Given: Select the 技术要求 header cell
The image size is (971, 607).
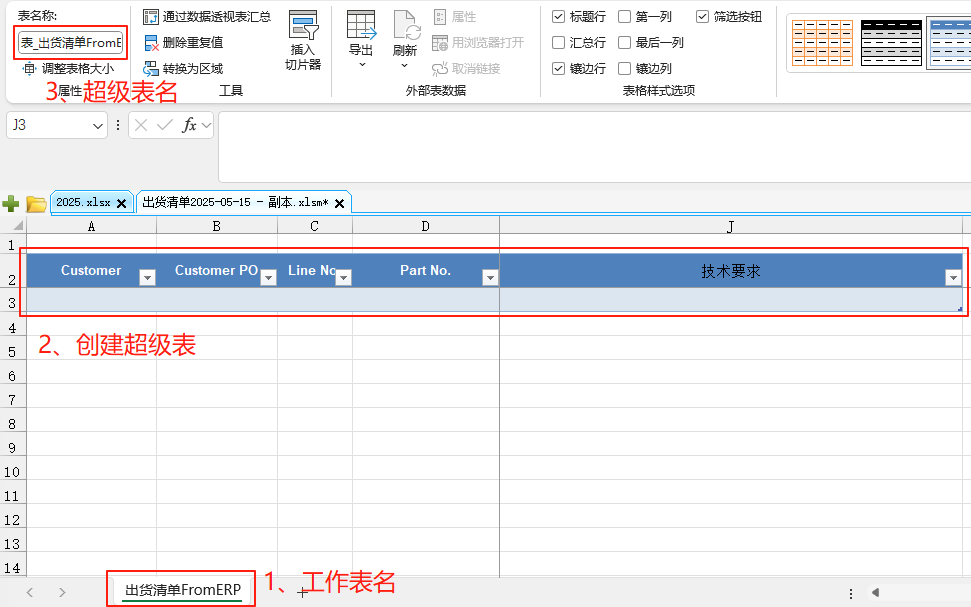Looking at the screenshot, I should tap(731, 270).
